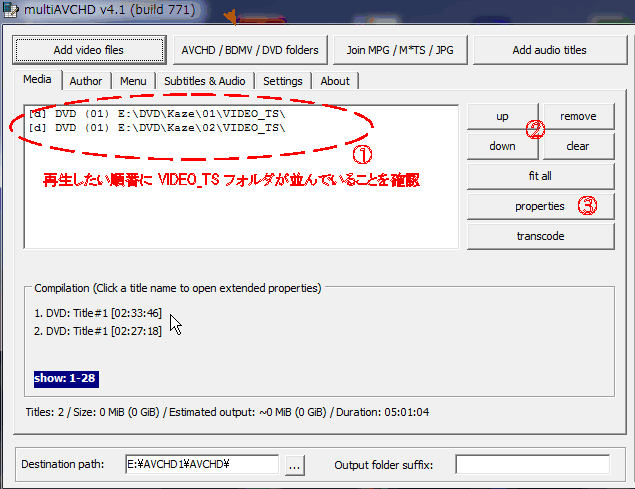The width and height of the screenshot is (635, 489).
Task: Click Join MPG / M*TS / JPG button
Action: tap(400, 50)
